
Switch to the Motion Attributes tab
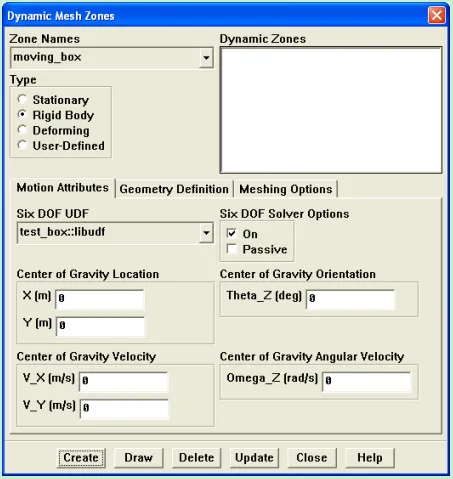[63, 188]
